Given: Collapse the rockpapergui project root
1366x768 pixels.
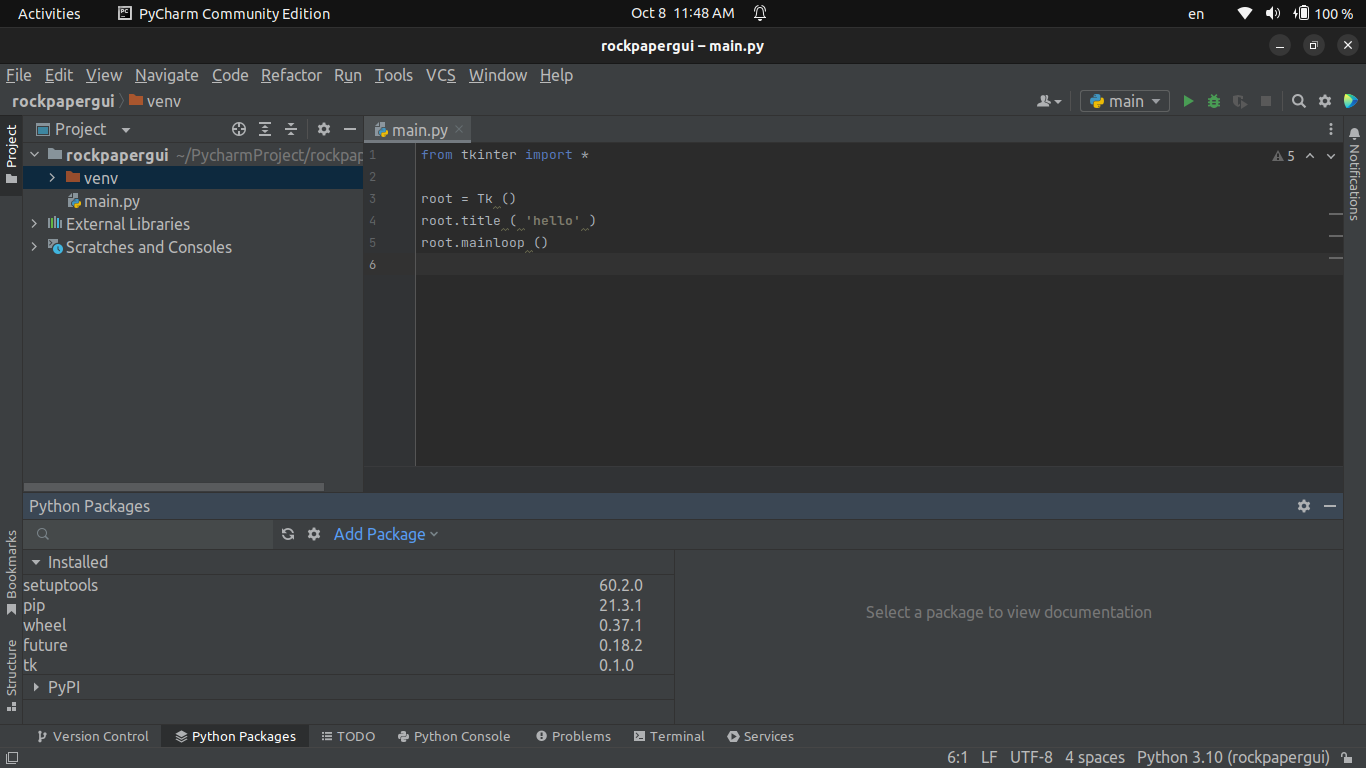Looking at the screenshot, I should tap(35, 155).
